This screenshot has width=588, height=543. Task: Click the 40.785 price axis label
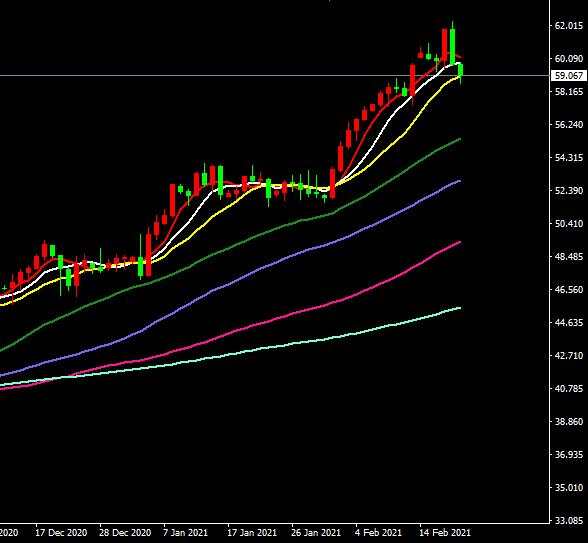(569, 388)
